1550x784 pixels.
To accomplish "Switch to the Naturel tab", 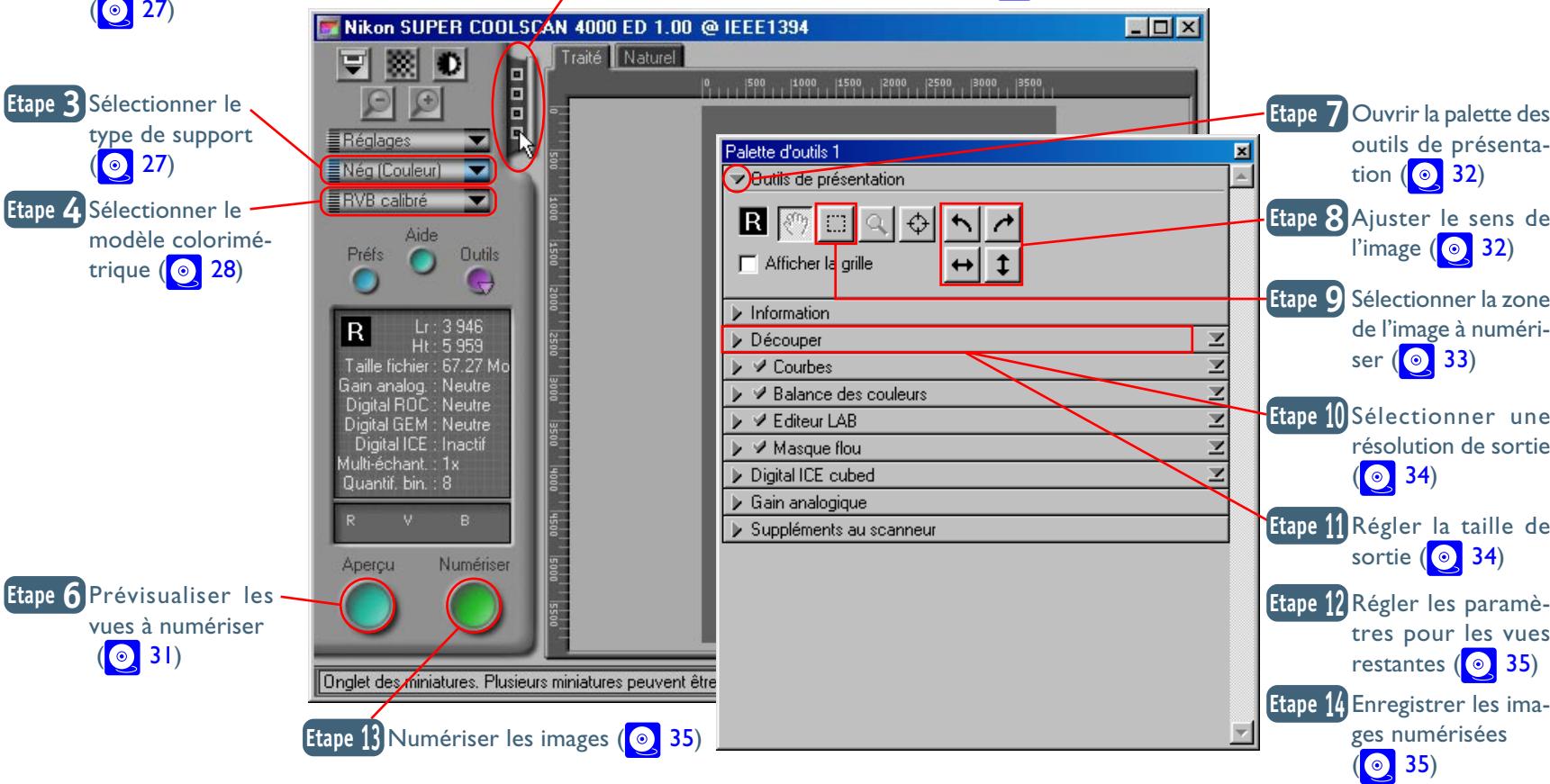I will click(x=649, y=57).
